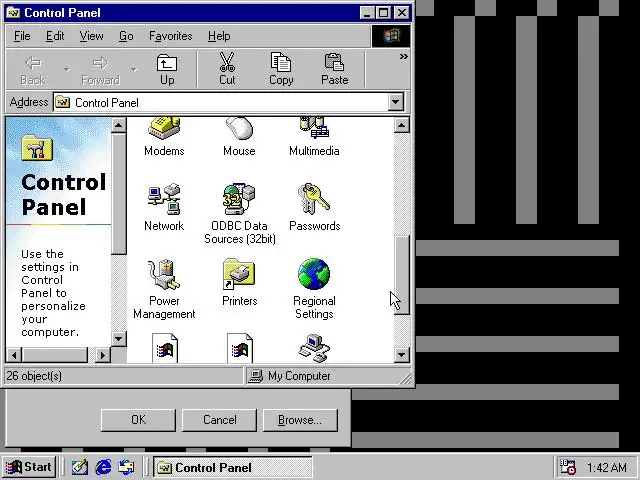Click the Copy toolbar button

tap(281, 69)
